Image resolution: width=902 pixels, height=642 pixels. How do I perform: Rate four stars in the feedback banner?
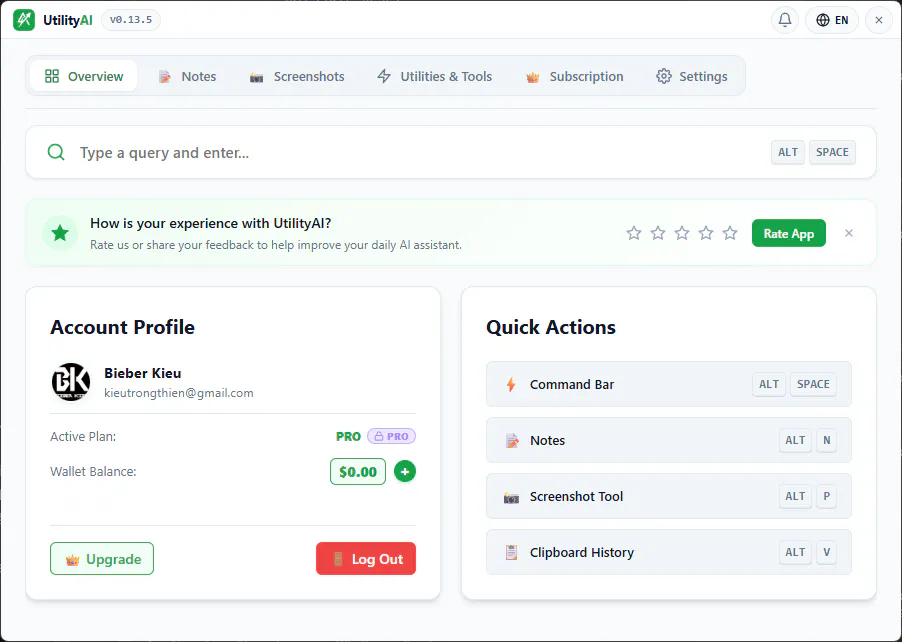coord(706,233)
